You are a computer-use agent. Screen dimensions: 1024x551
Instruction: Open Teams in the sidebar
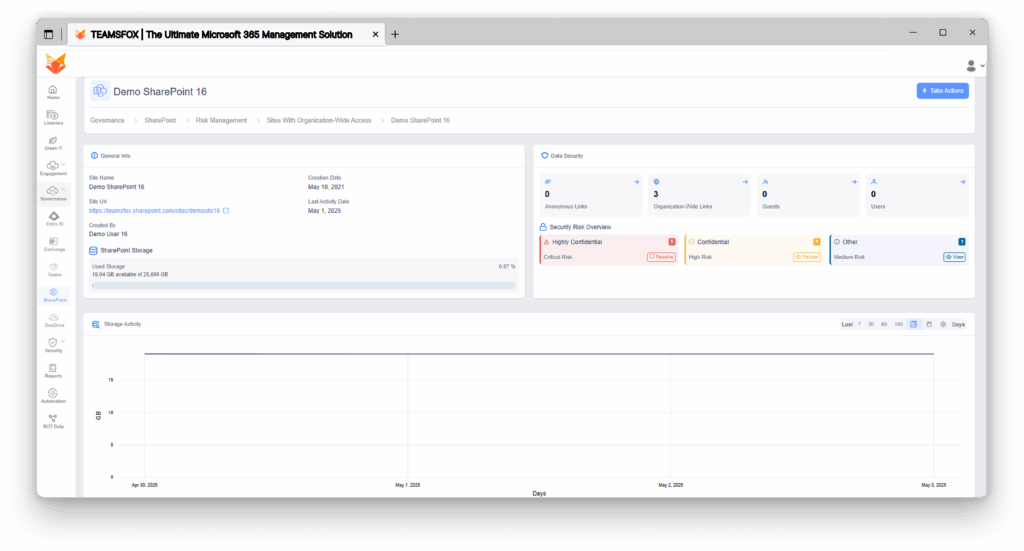[x=54, y=270]
